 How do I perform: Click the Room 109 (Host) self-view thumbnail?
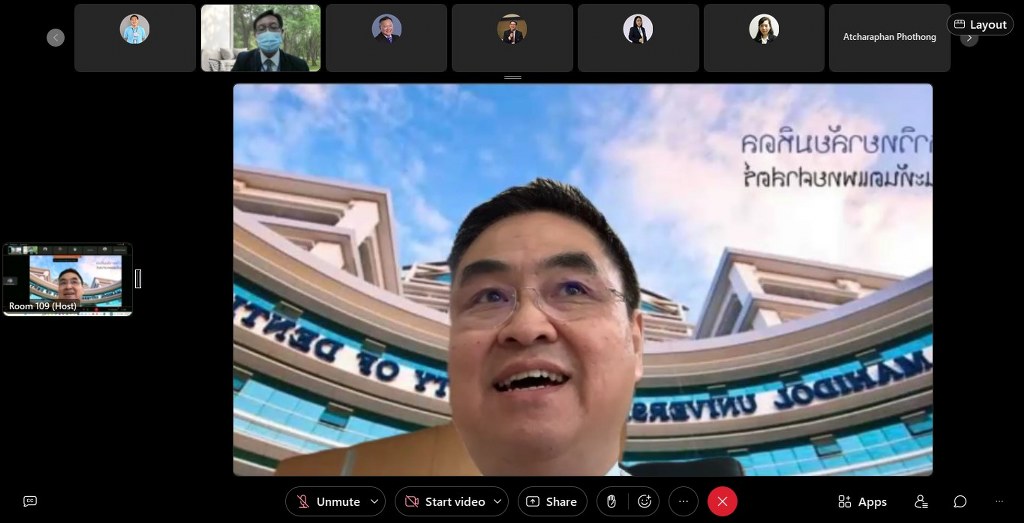coord(68,279)
